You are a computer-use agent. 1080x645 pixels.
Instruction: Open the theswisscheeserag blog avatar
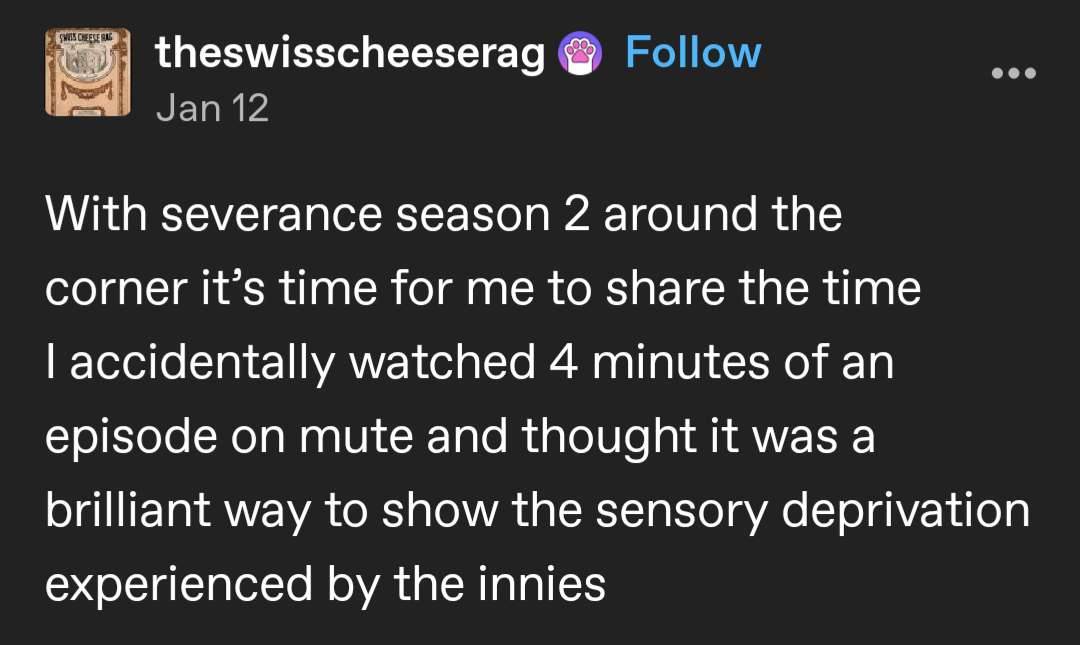point(88,70)
